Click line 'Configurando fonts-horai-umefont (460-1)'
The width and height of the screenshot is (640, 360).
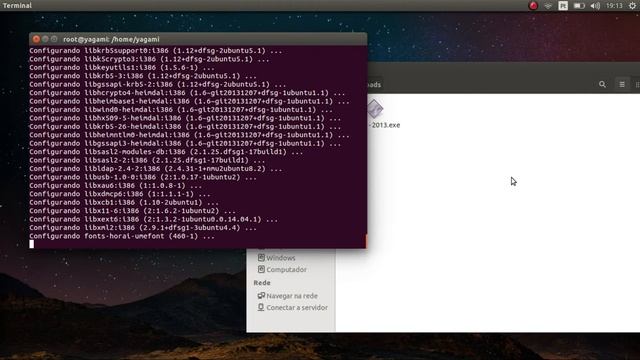(122, 236)
